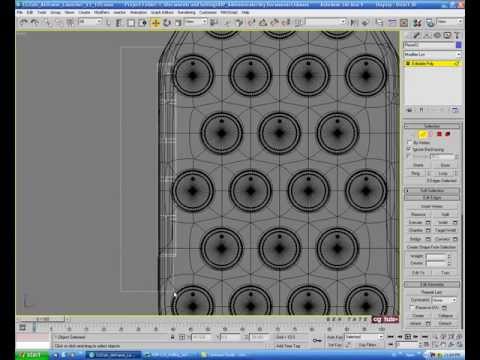The height and width of the screenshot is (360, 480).
Task: Open the Display command panel tab
Action: click(447, 35)
